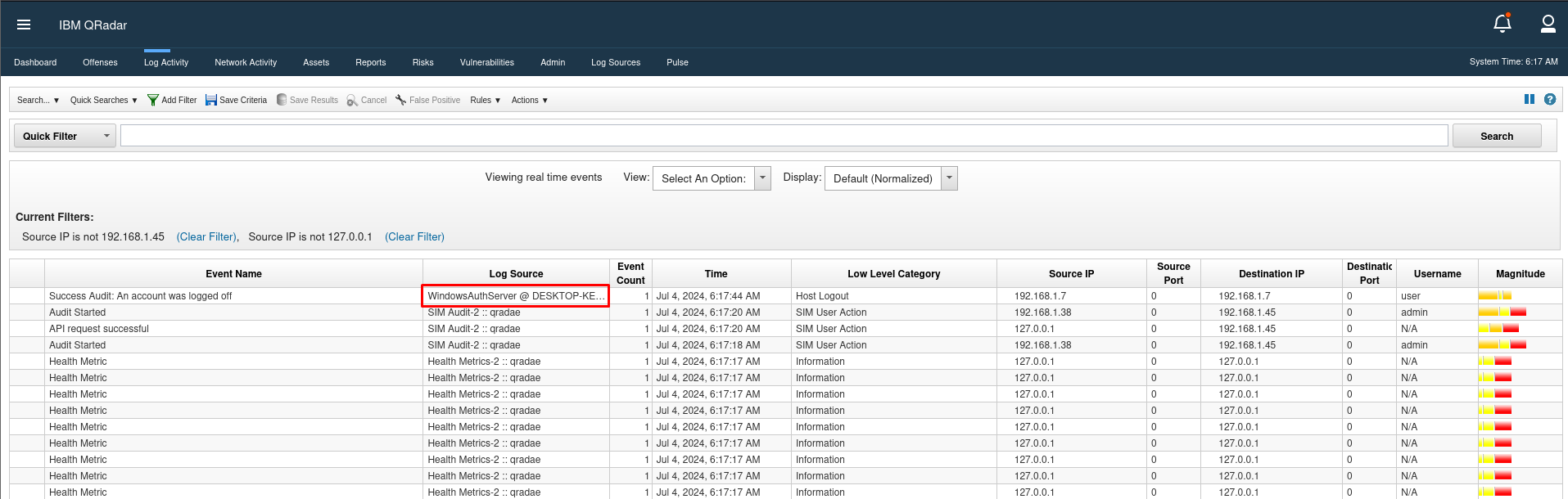
Task: Open the Network Activity tab
Action: pyautogui.click(x=246, y=62)
